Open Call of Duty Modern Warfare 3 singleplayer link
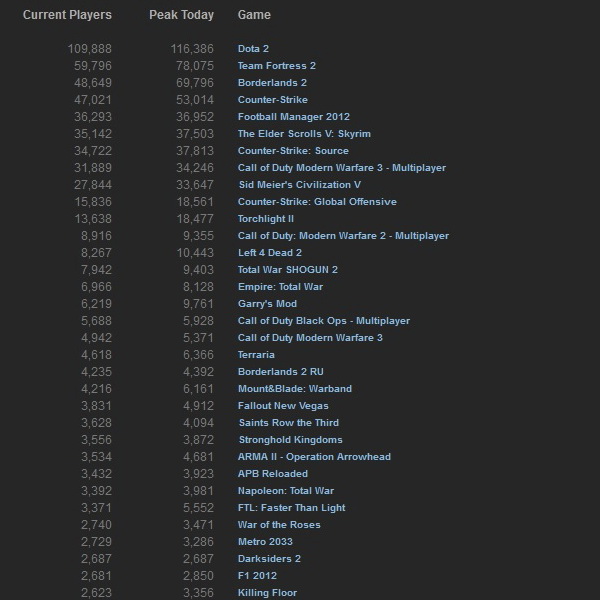 pos(310,338)
